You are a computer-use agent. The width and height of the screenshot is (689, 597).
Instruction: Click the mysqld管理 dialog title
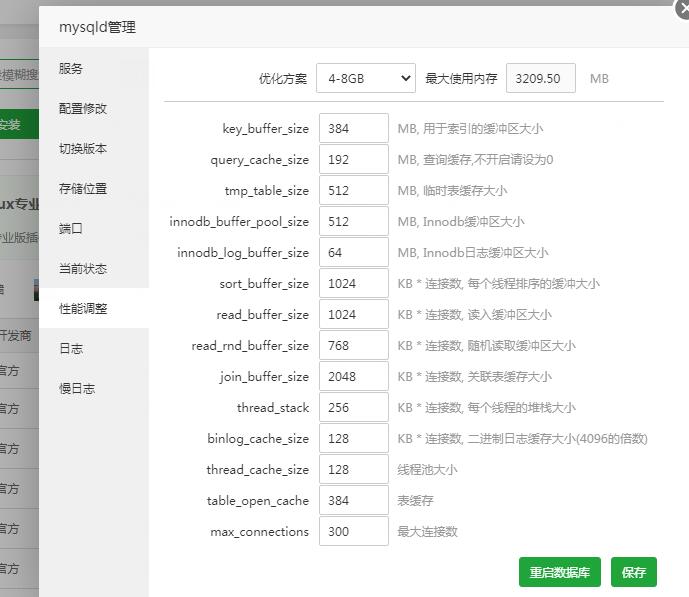pos(97,27)
